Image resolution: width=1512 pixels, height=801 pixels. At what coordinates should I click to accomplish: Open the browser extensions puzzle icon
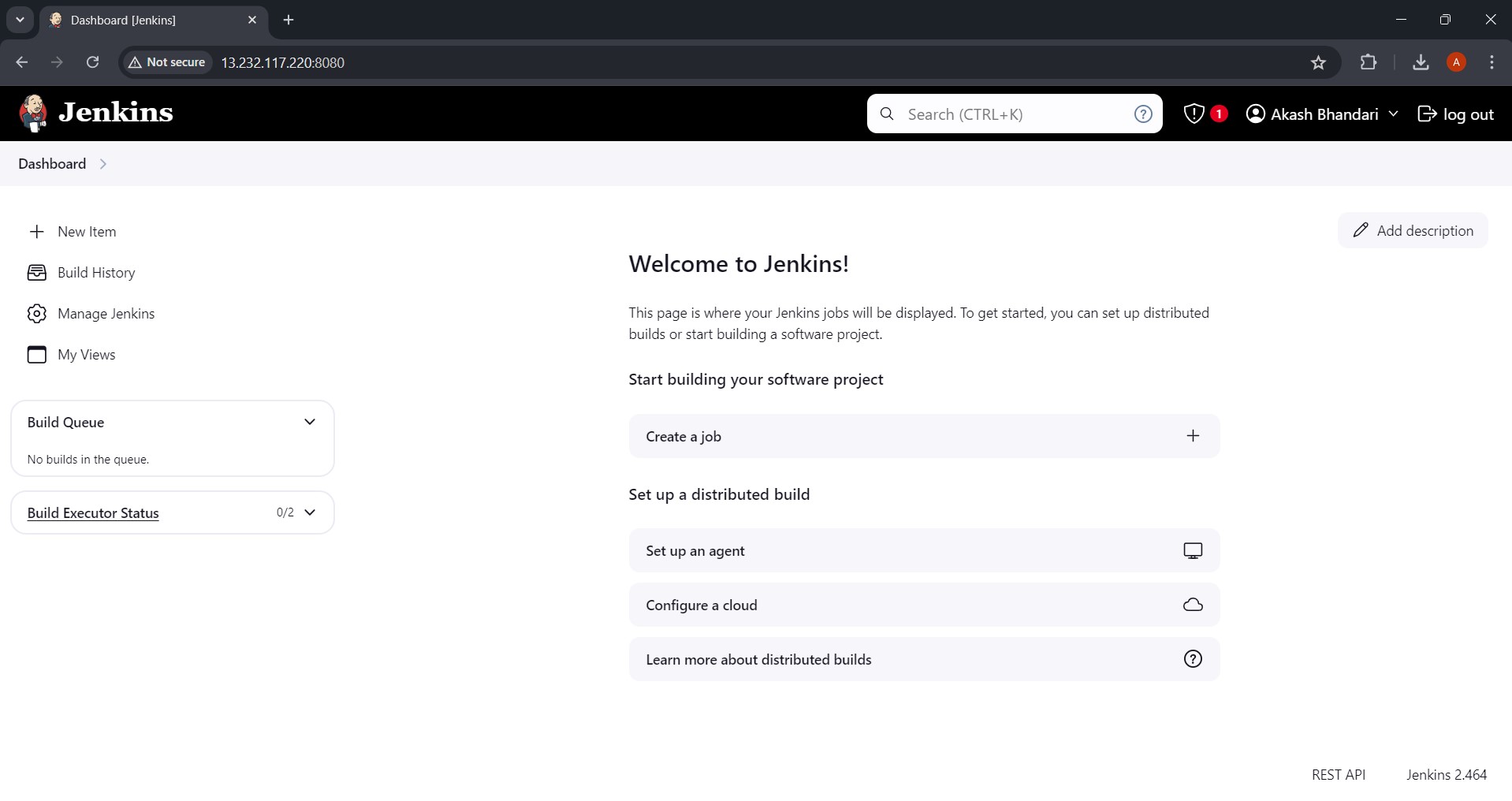pos(1369,62)
